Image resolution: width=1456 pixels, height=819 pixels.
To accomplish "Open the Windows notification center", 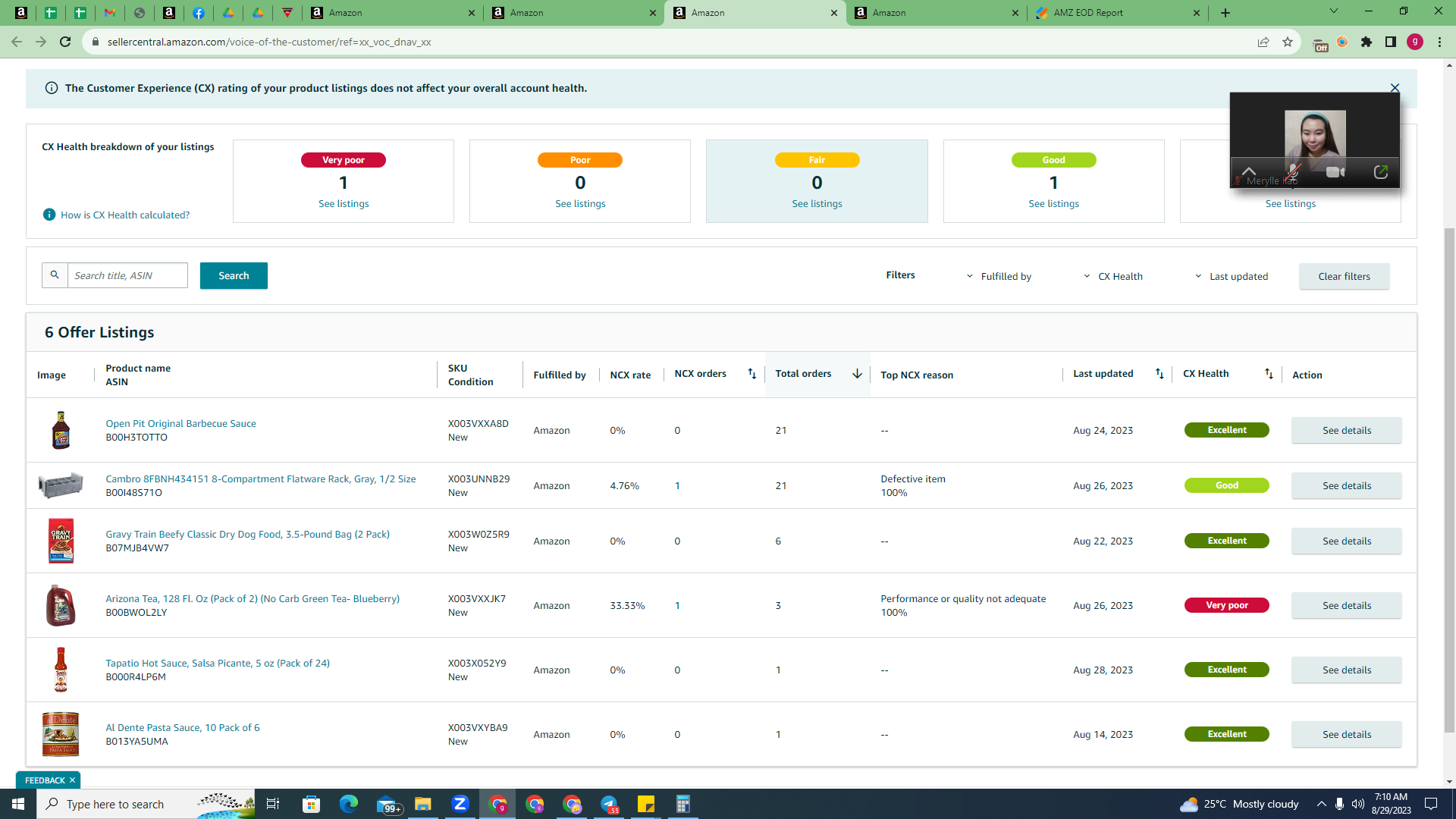I will coord(1431,804).
